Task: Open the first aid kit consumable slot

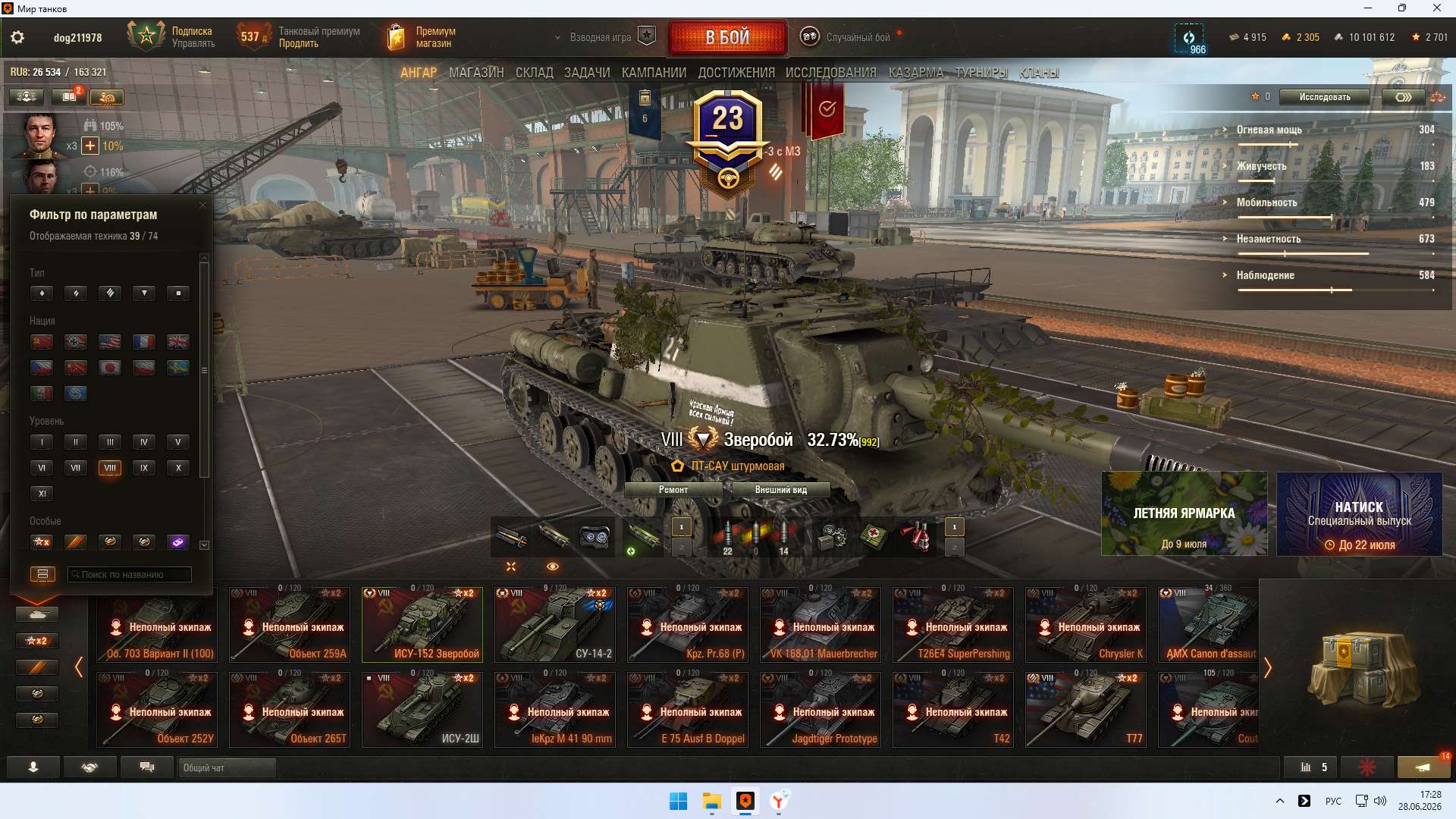Action: tap(874, 538)
